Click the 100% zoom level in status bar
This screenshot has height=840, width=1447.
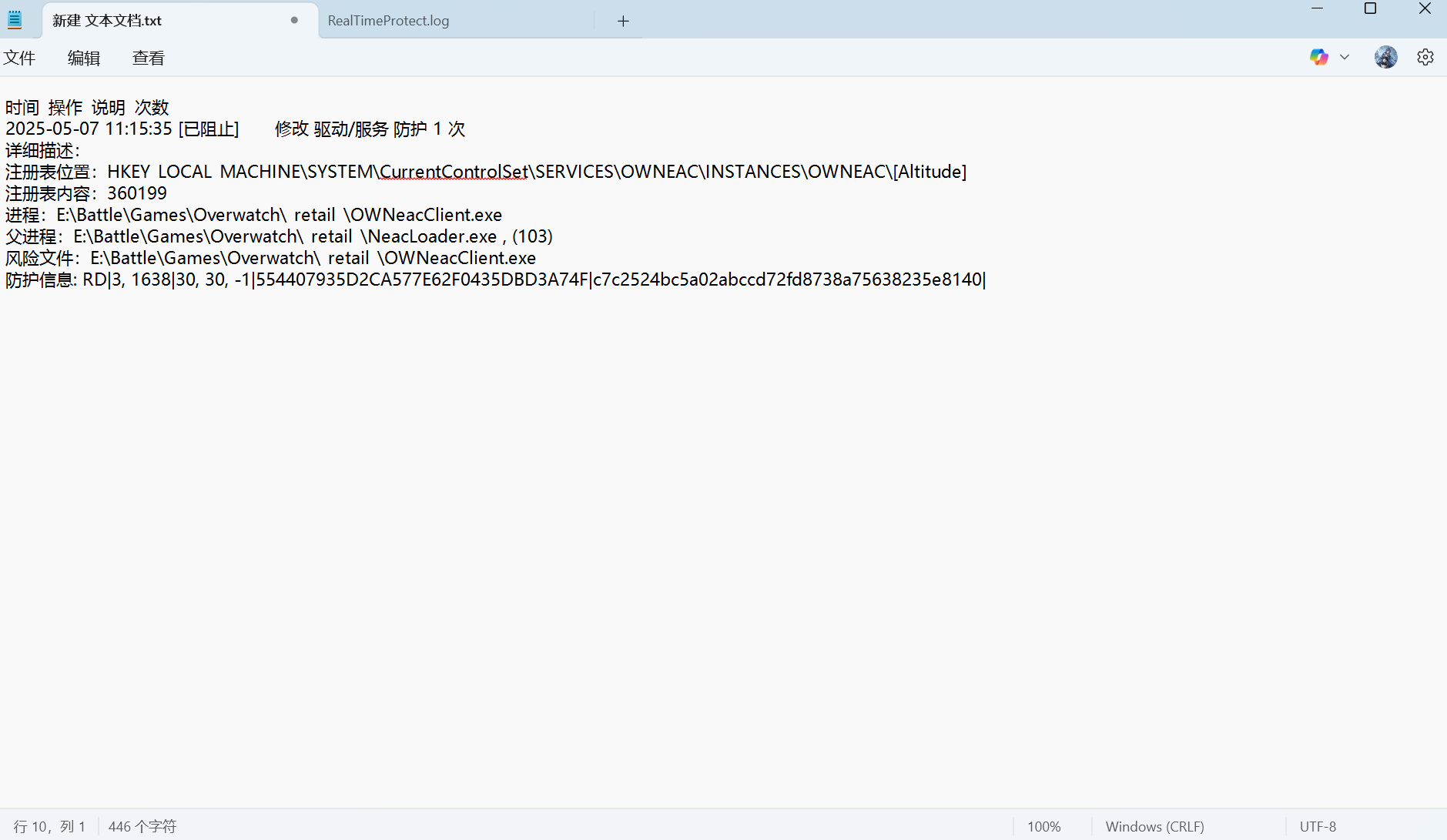point(1043,826)
